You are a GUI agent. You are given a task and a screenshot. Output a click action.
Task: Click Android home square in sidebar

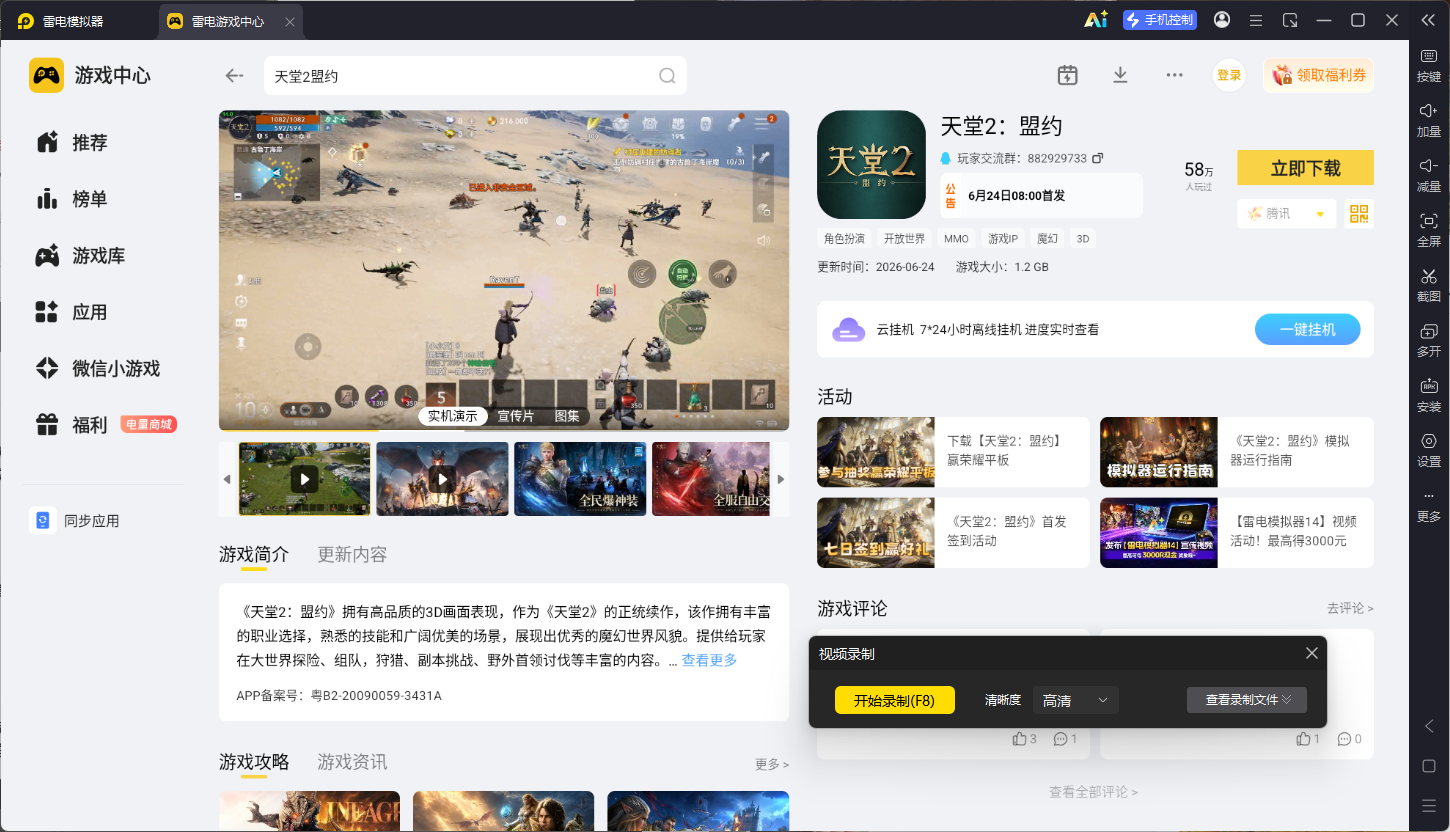[1429, 766]
